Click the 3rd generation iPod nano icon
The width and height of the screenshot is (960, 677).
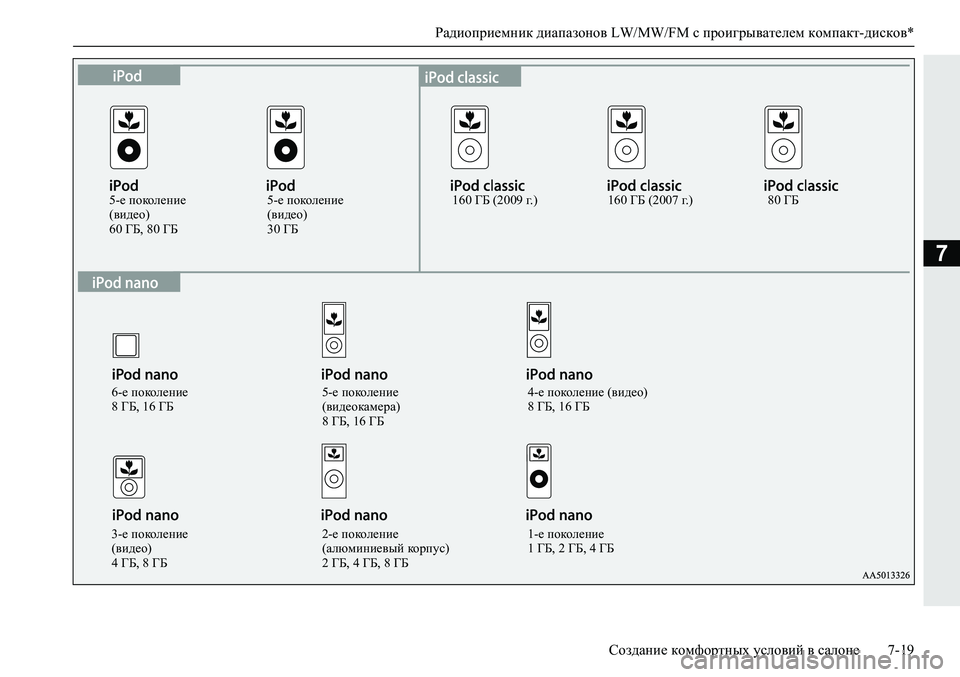click(x=129, y=477)
